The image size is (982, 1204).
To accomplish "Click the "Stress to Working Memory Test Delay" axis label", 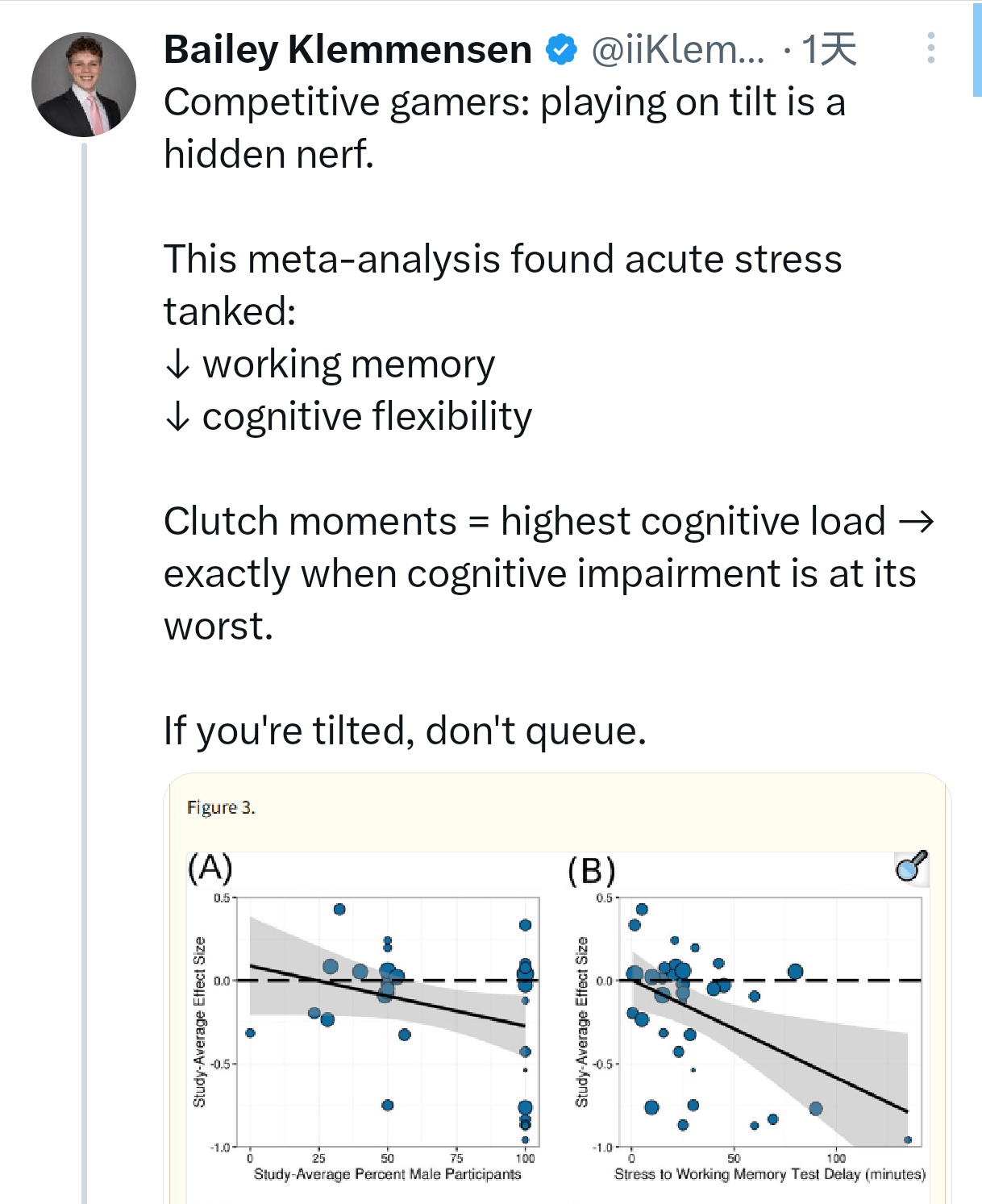I will tap(769, 1174).
